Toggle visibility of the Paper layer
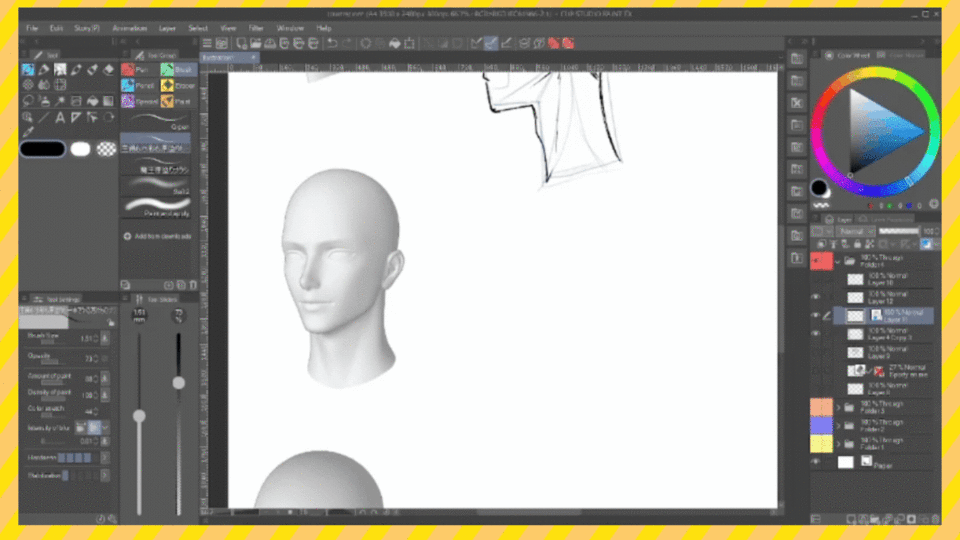 click(x=816, y=462)
